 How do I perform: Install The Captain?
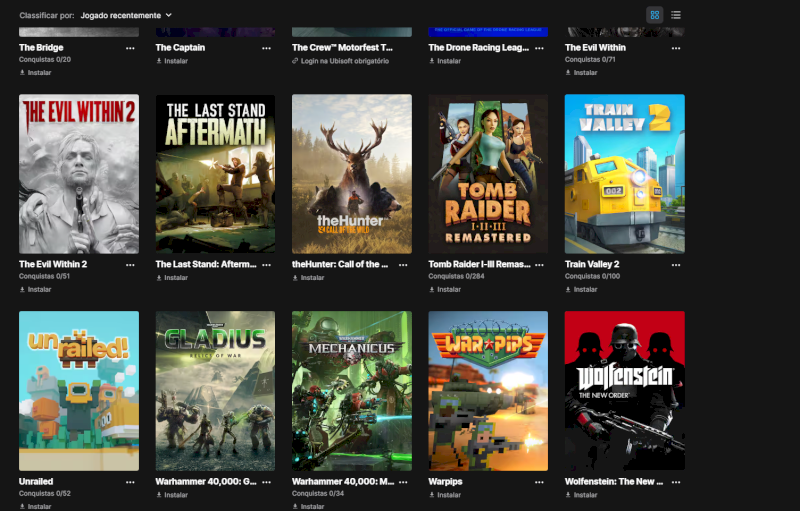coord(172,61)
